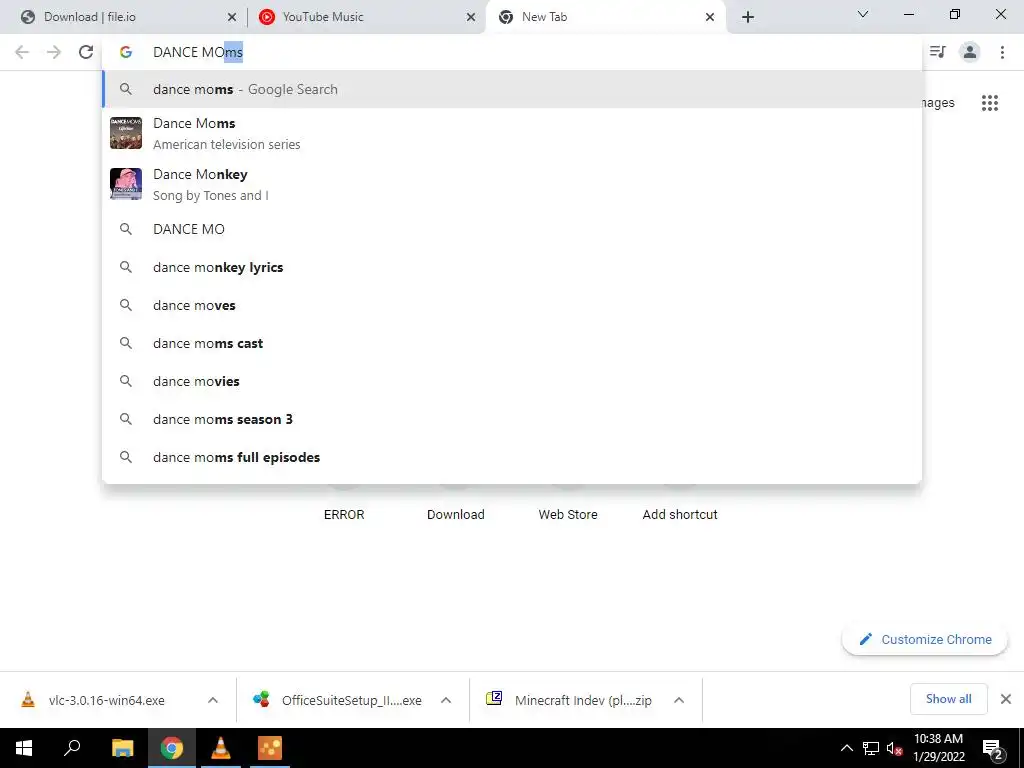Viewport: 1024px width, 768px height.
Task: Show hidden system tray icons
Action: pos(846,748)
